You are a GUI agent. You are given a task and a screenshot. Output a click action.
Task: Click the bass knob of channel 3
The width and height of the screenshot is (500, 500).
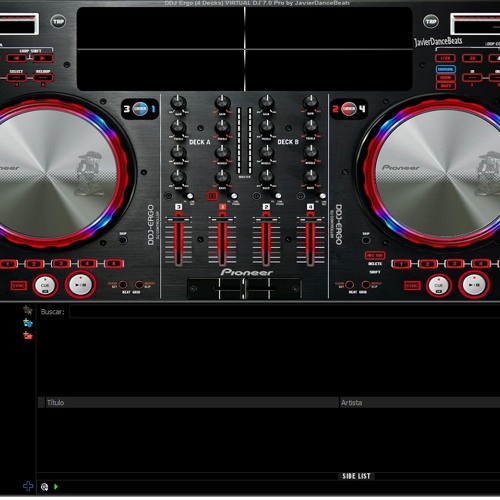click(178, 177)
